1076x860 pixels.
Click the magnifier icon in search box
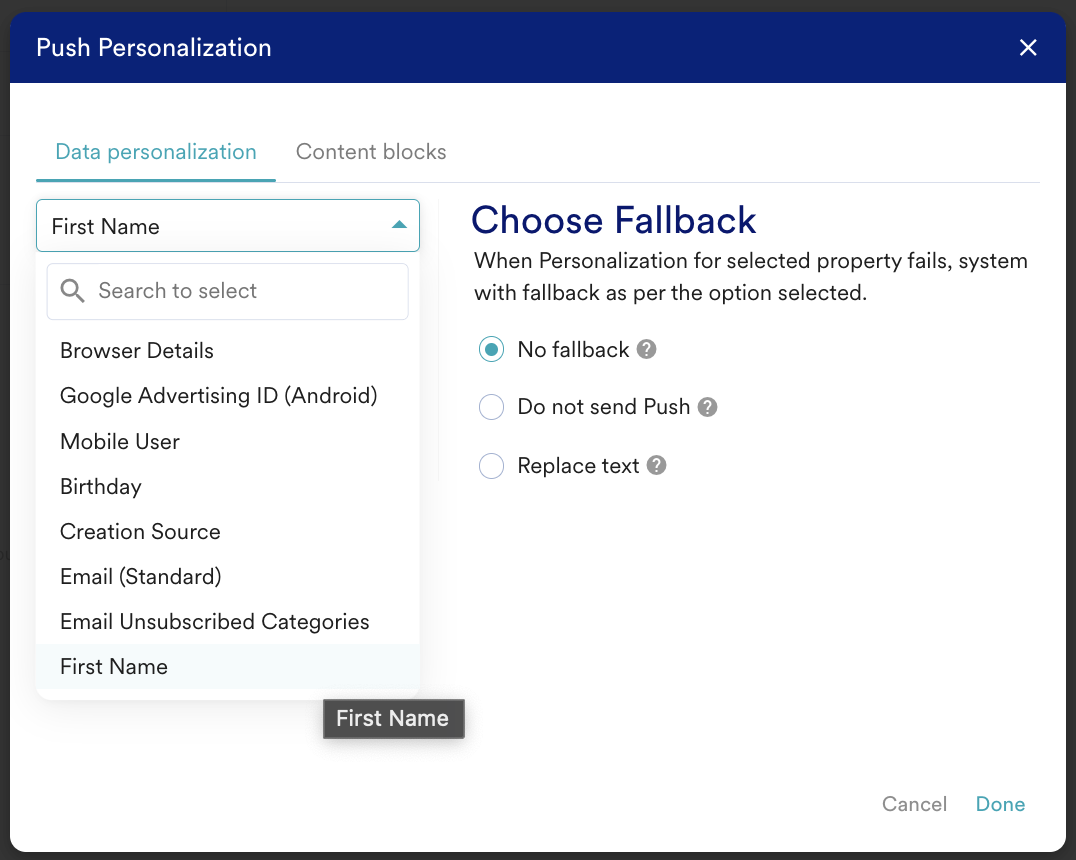[72, 291]
